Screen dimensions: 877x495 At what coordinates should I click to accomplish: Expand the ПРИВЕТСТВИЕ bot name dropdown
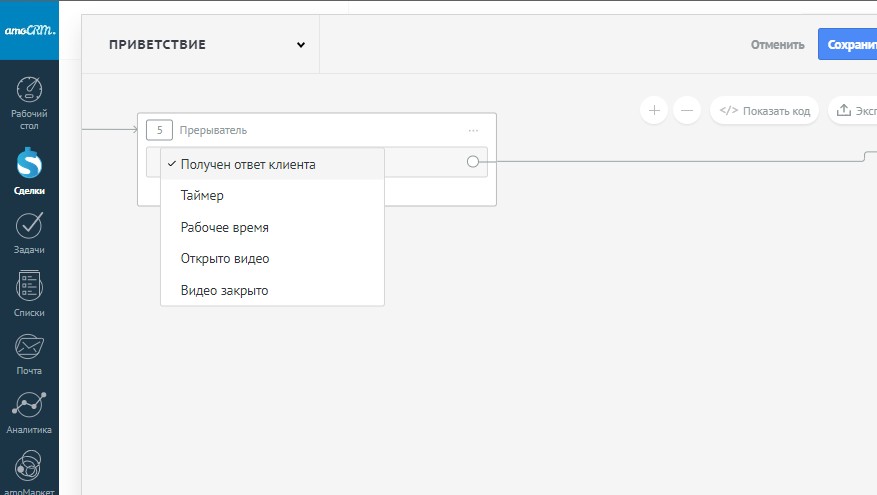(x=300, y=45)
